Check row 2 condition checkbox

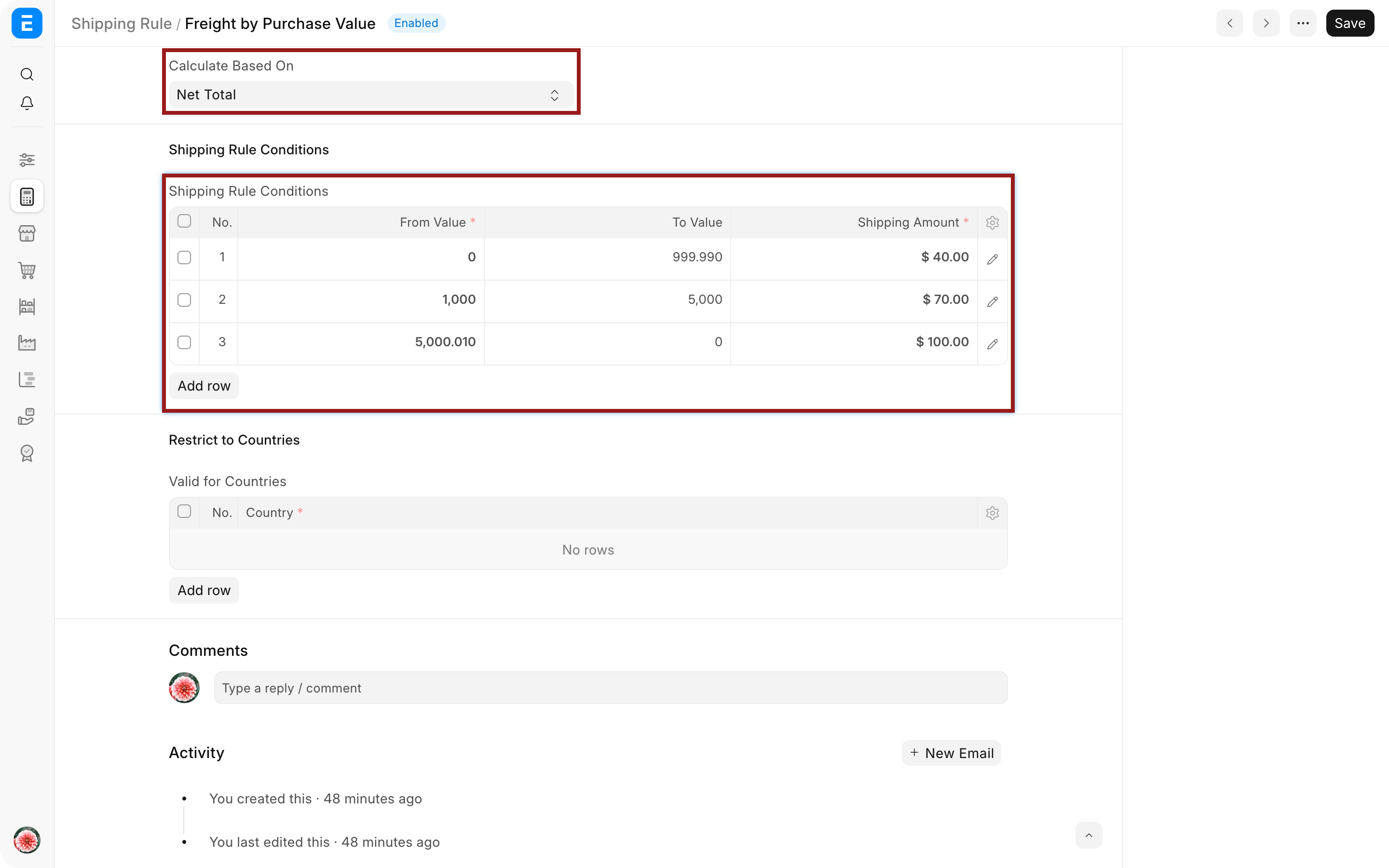click(x=184, y=299)
